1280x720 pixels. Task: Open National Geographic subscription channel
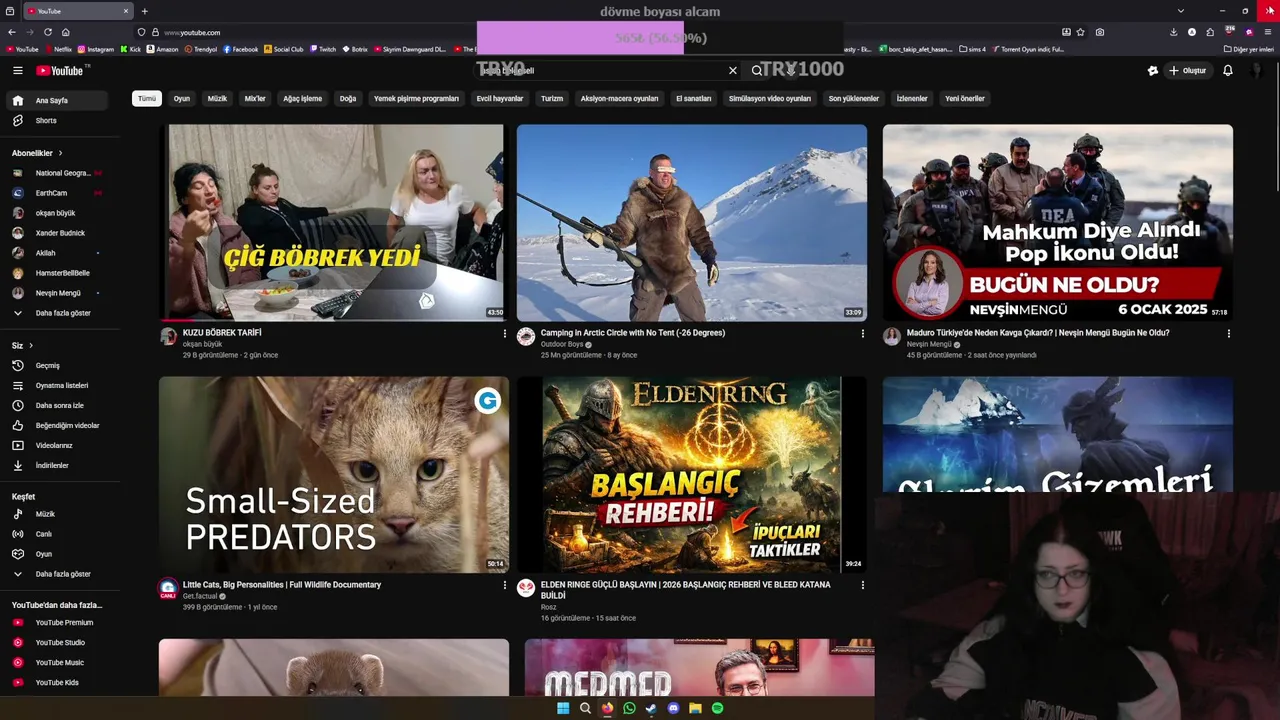(58, 173)
